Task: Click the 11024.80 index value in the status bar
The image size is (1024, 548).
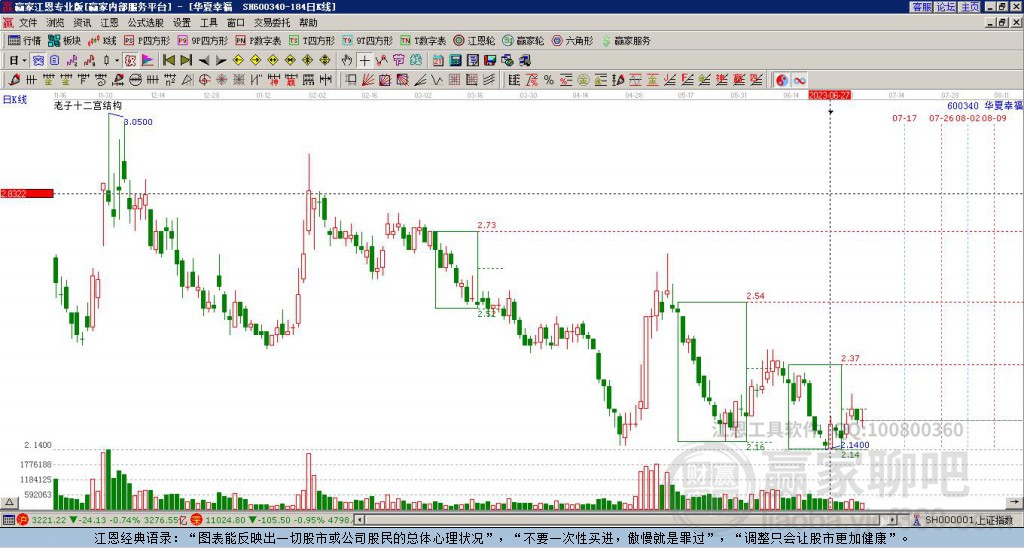Action: pos(227,520)
